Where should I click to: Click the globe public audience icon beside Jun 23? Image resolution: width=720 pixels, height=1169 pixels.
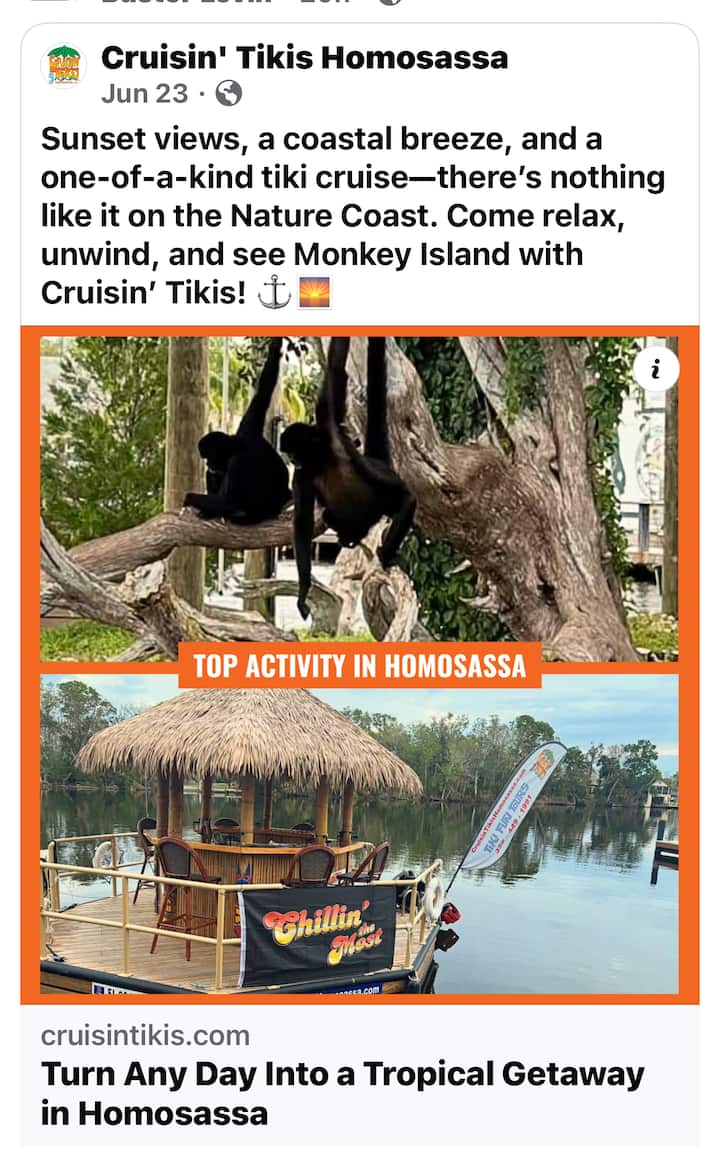point(229,94)
